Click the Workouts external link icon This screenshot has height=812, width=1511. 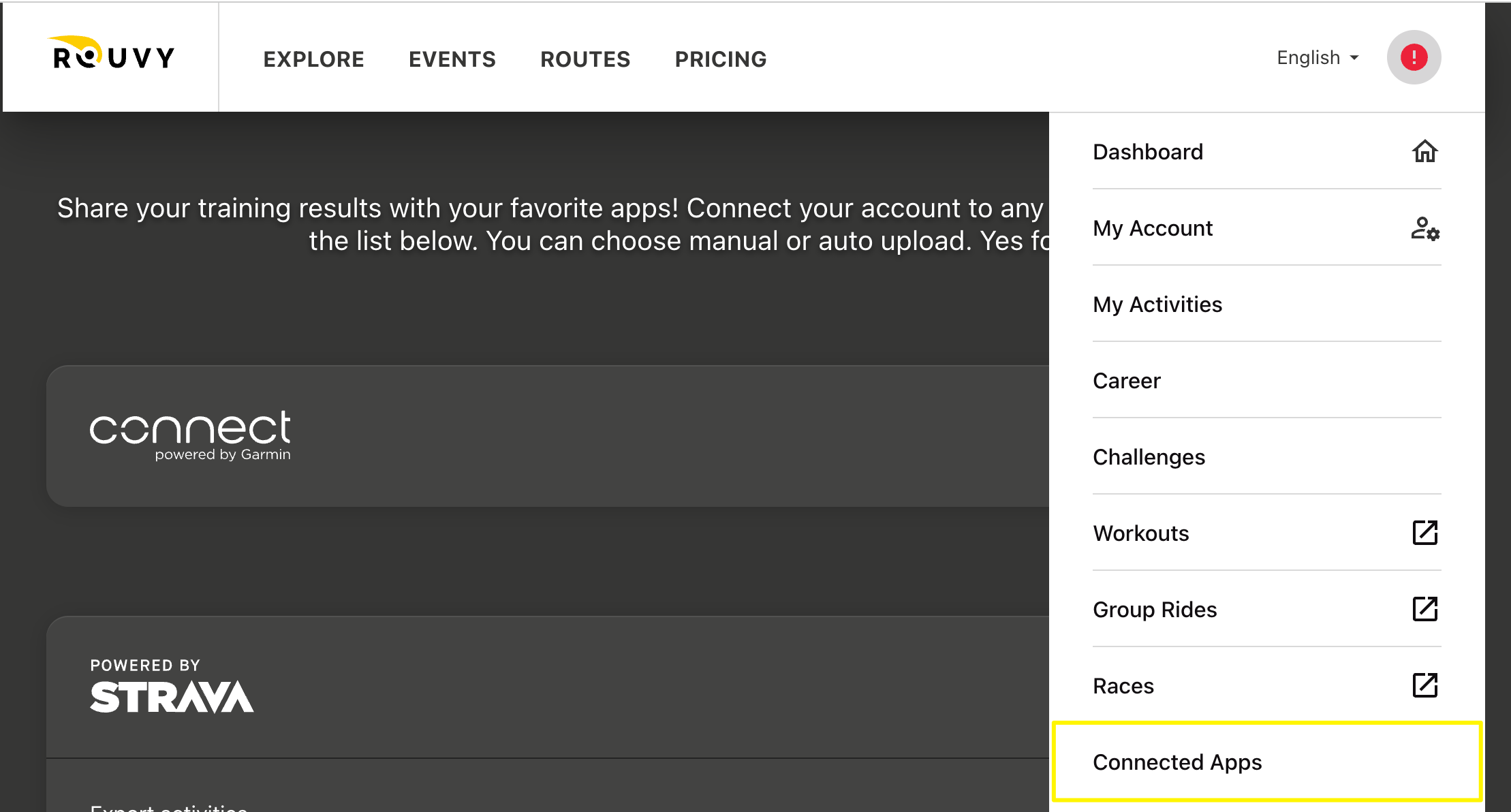coord(1424,533)
